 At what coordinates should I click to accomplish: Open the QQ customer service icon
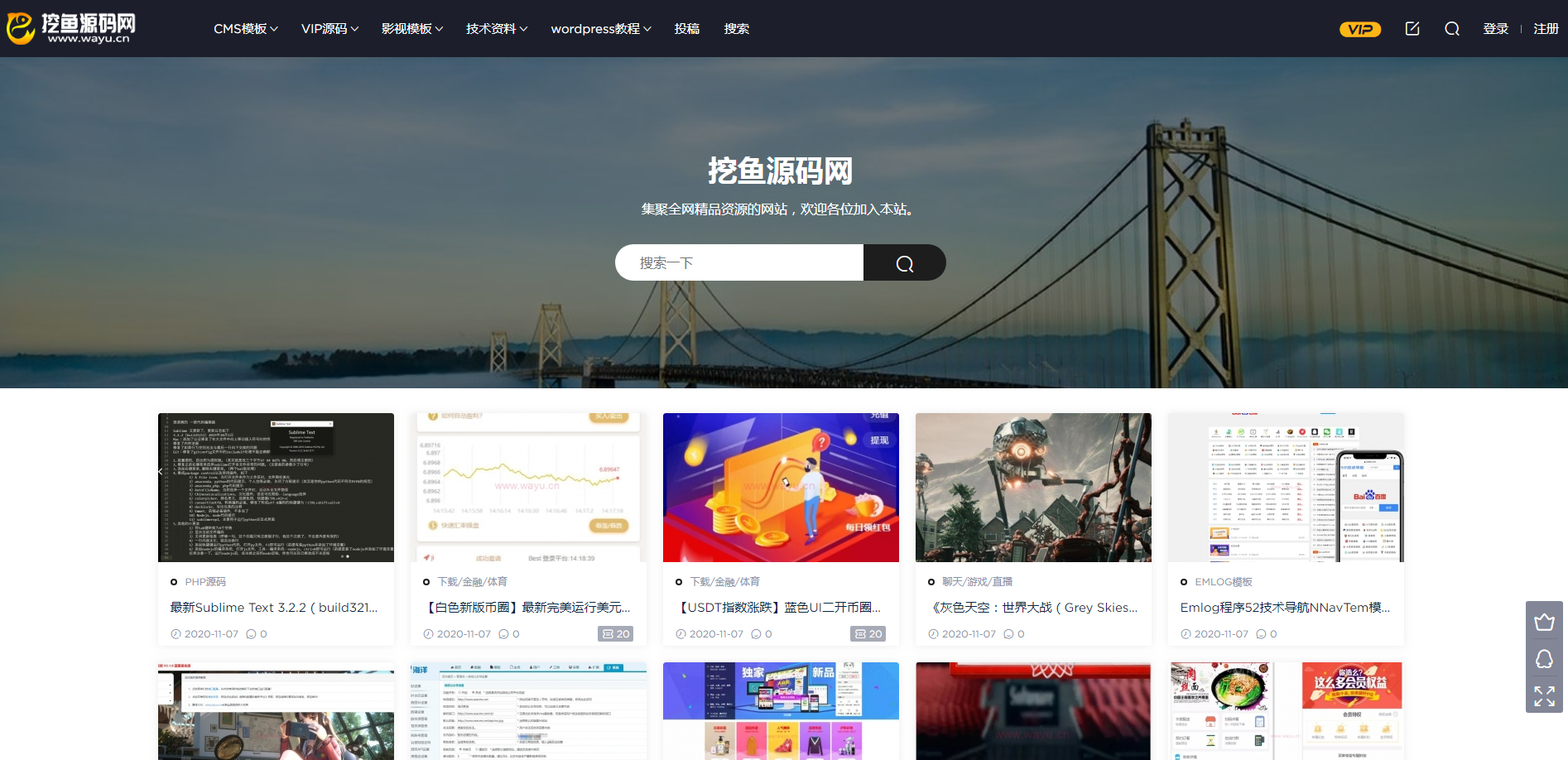pyautogui.click(x=1544, y=659)
